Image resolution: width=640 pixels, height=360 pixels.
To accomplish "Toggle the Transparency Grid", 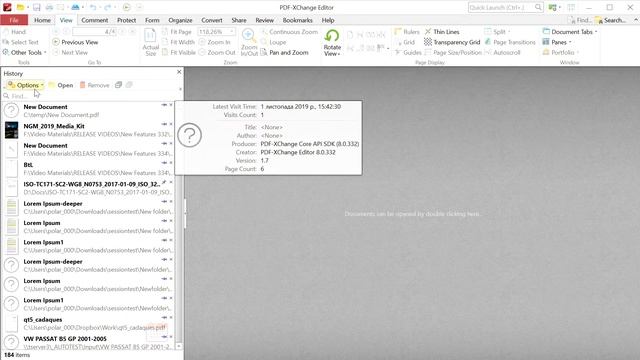I will (452, 42).
